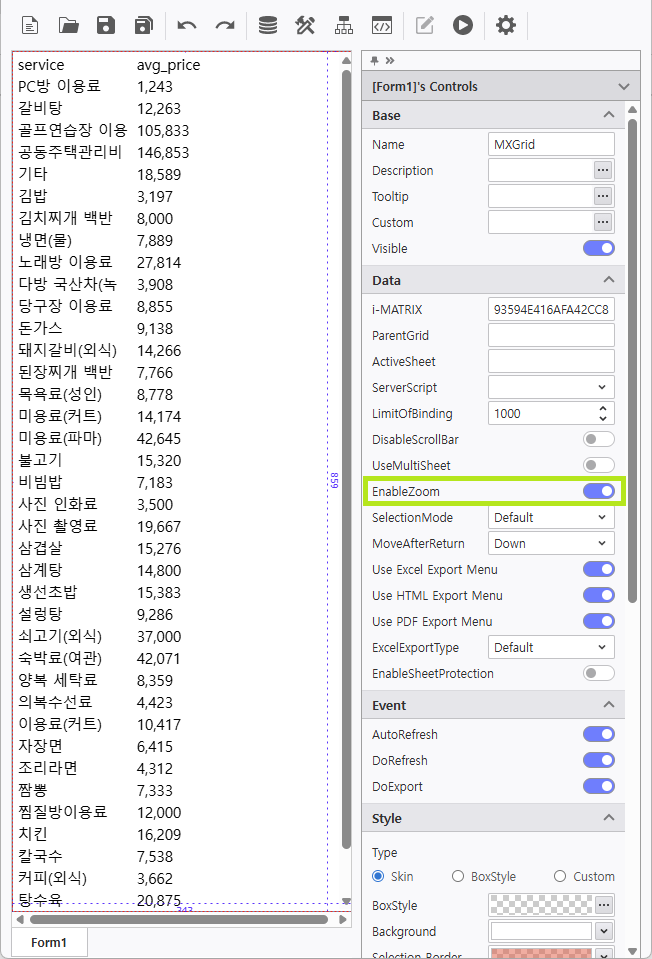Image resolution: width=652 pixels, height=959 pixels.
Task: Toggle the Visible switch off
Action: click(598, 248)
